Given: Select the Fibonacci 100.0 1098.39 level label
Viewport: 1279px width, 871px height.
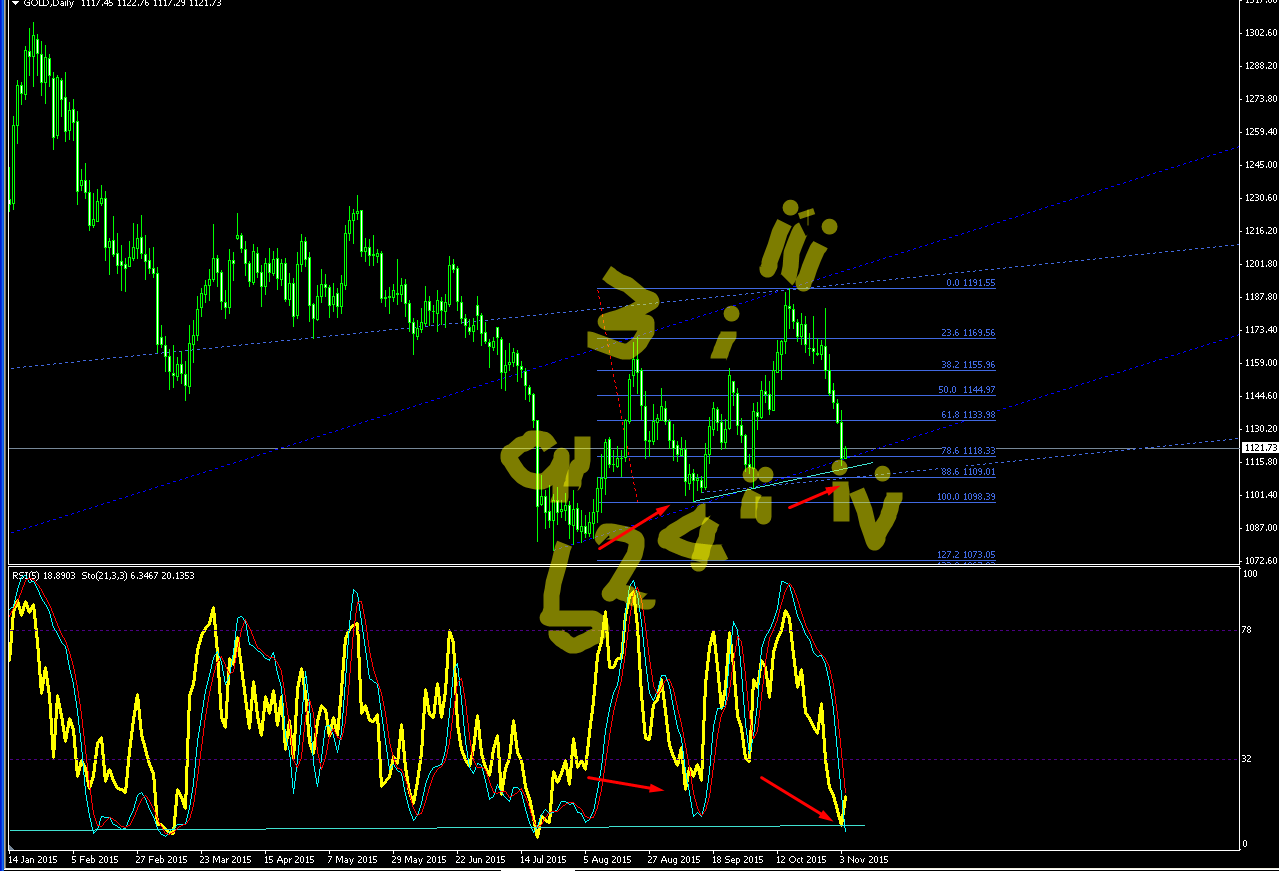Looking at the screenshot, I should (x=967, y=497).
